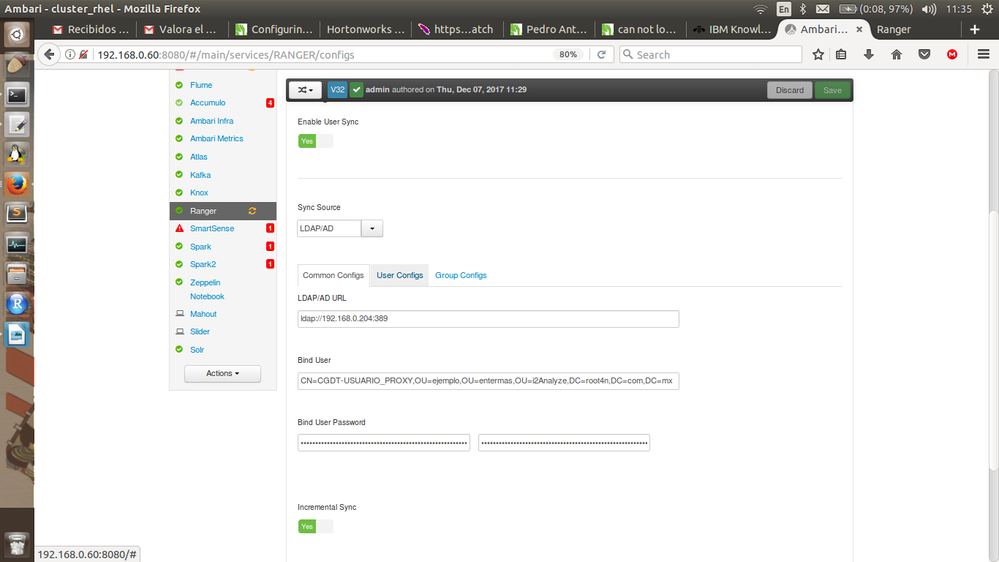Switch to Hortonworks browser tab
Screen dimensions: 999x562
pyautogui.click(x=364, y=29)
